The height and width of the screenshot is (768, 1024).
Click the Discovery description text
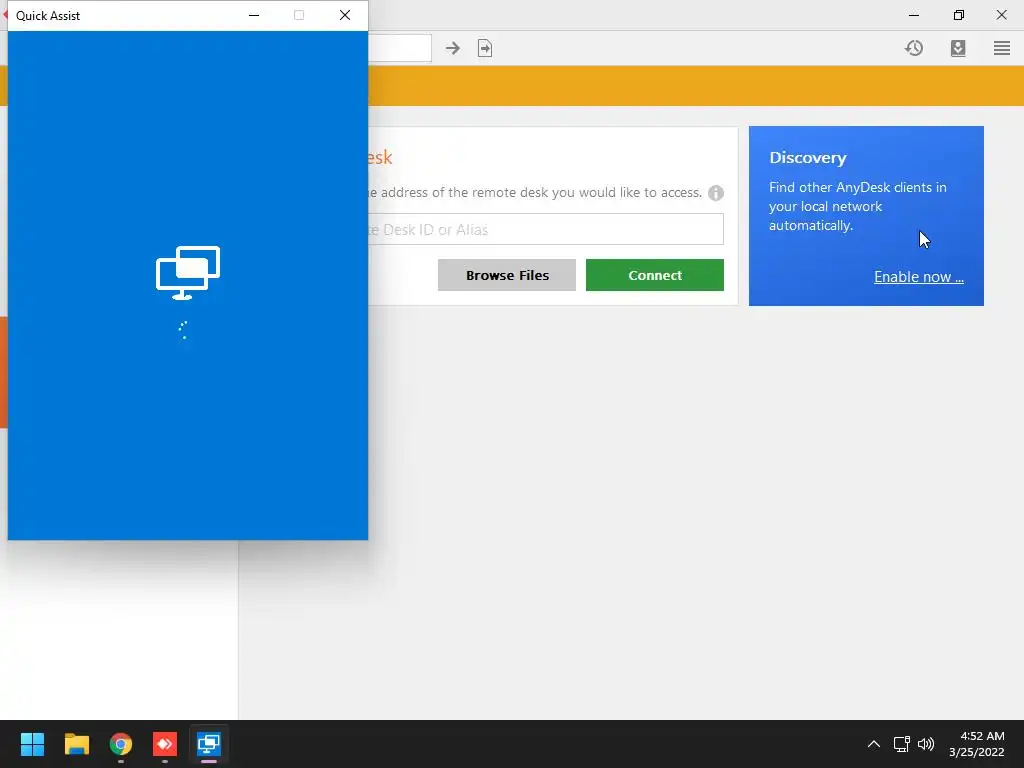(857, 206)
